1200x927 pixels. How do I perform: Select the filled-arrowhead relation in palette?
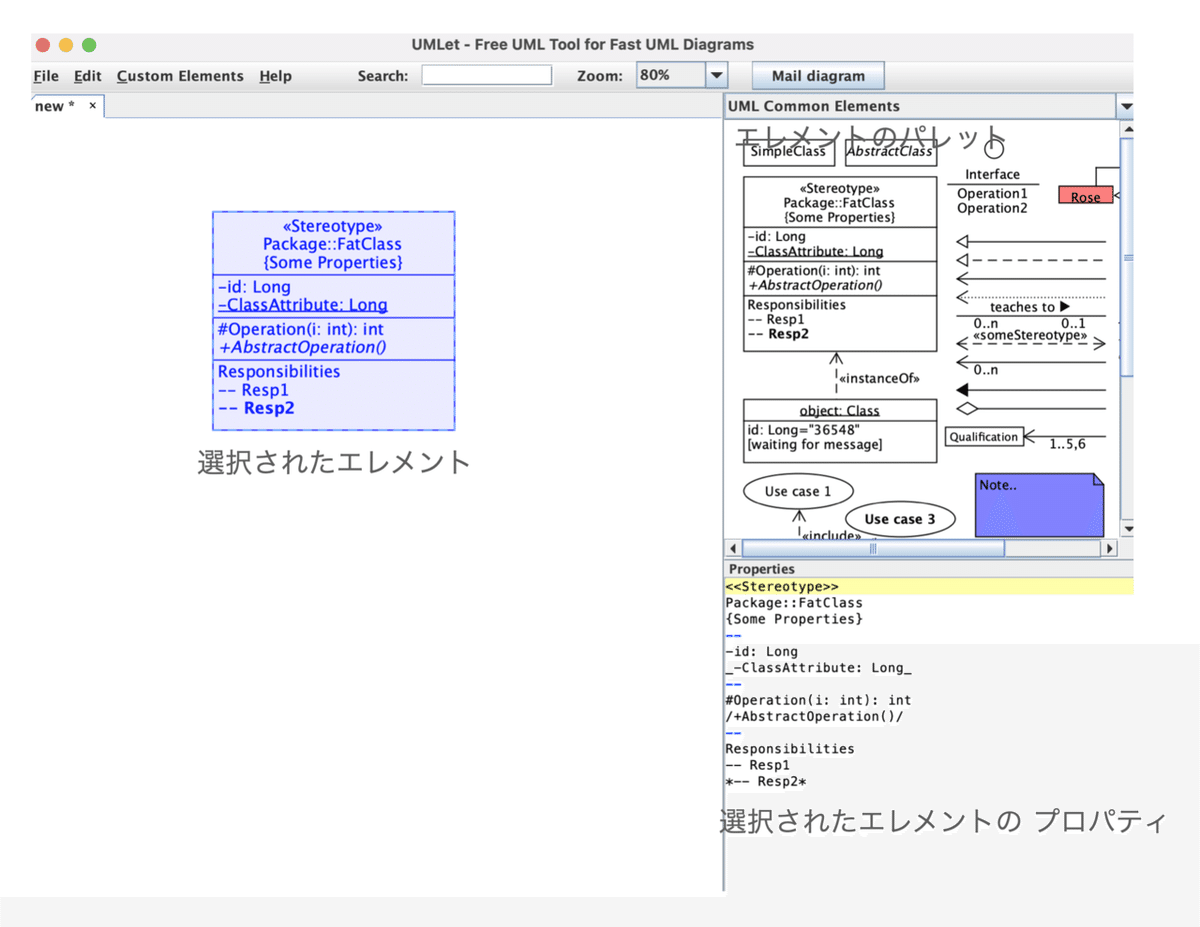pyautogui.click(x=1030, y=389)
